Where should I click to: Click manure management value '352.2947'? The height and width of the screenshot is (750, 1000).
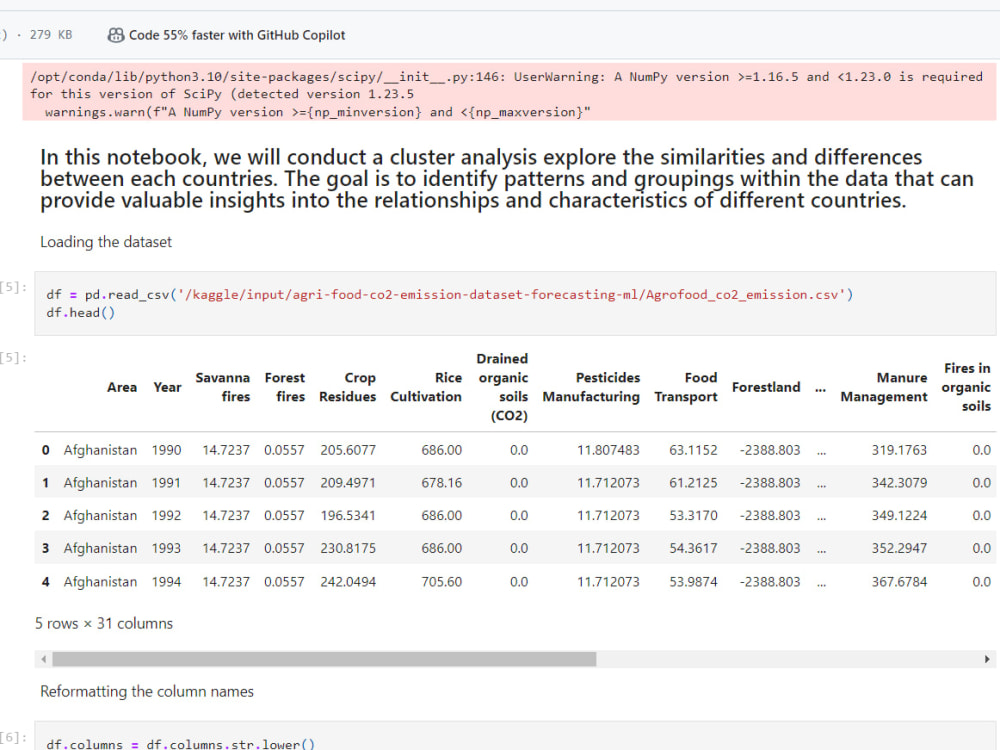pos(899,548)
